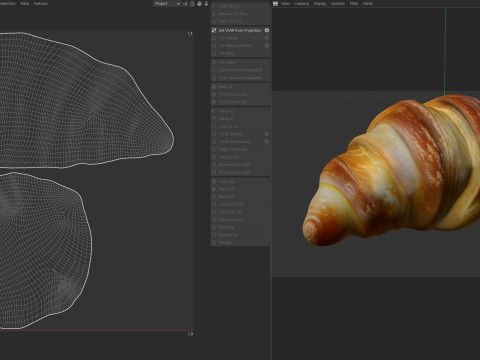Click the Remove UV Pins tool
The height and width of the screenshot is (360, 480).
click(240, 14)
